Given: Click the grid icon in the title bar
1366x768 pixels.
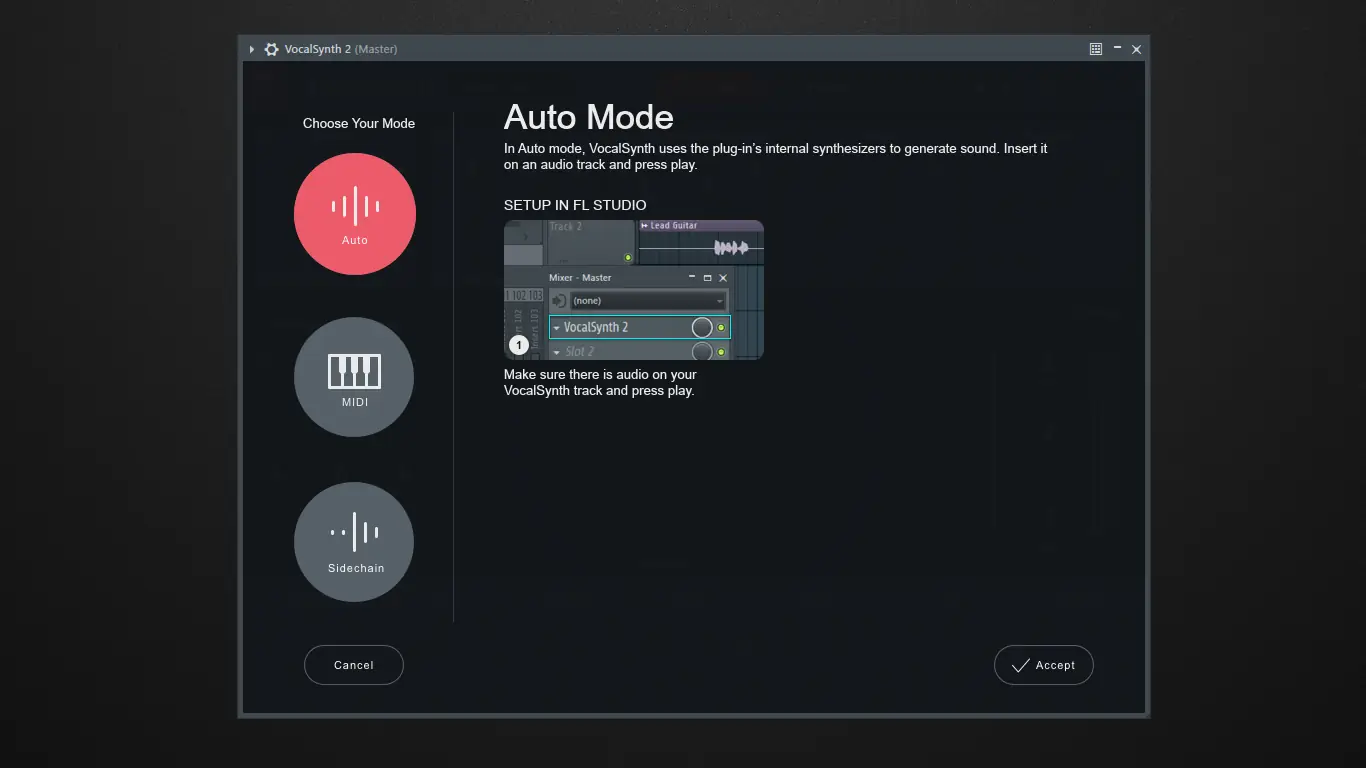Looking at the screenshot, I should [1096, 49].
